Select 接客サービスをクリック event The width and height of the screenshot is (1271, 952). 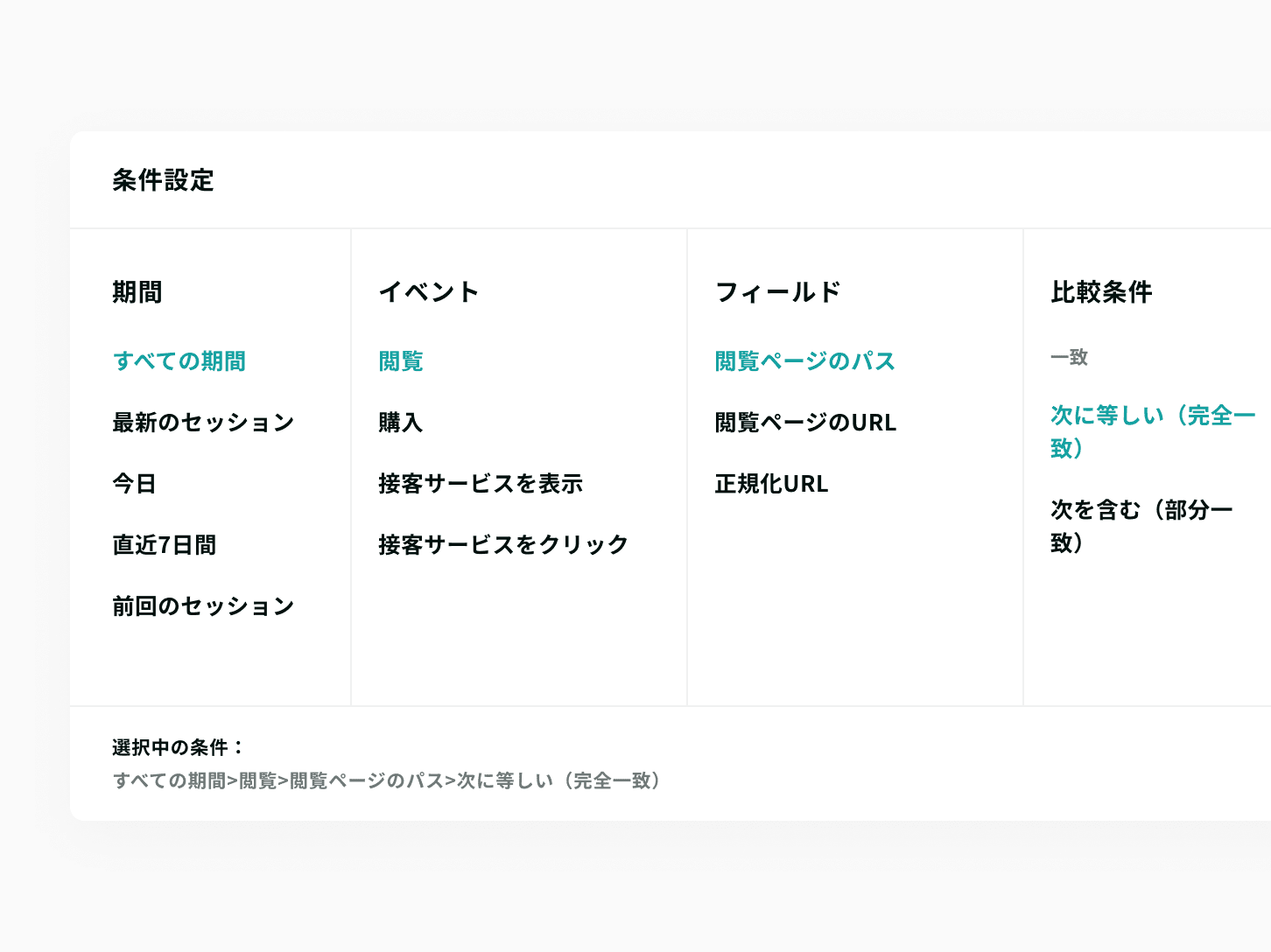pos(503,545)
